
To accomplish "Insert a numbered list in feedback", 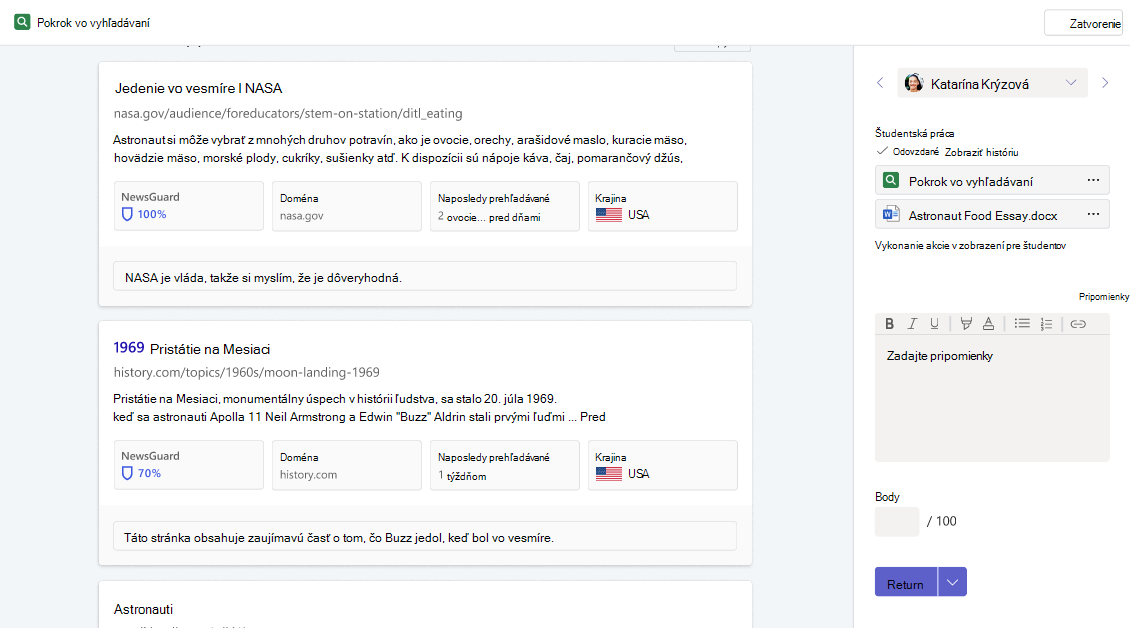I will click(1046, 324).
